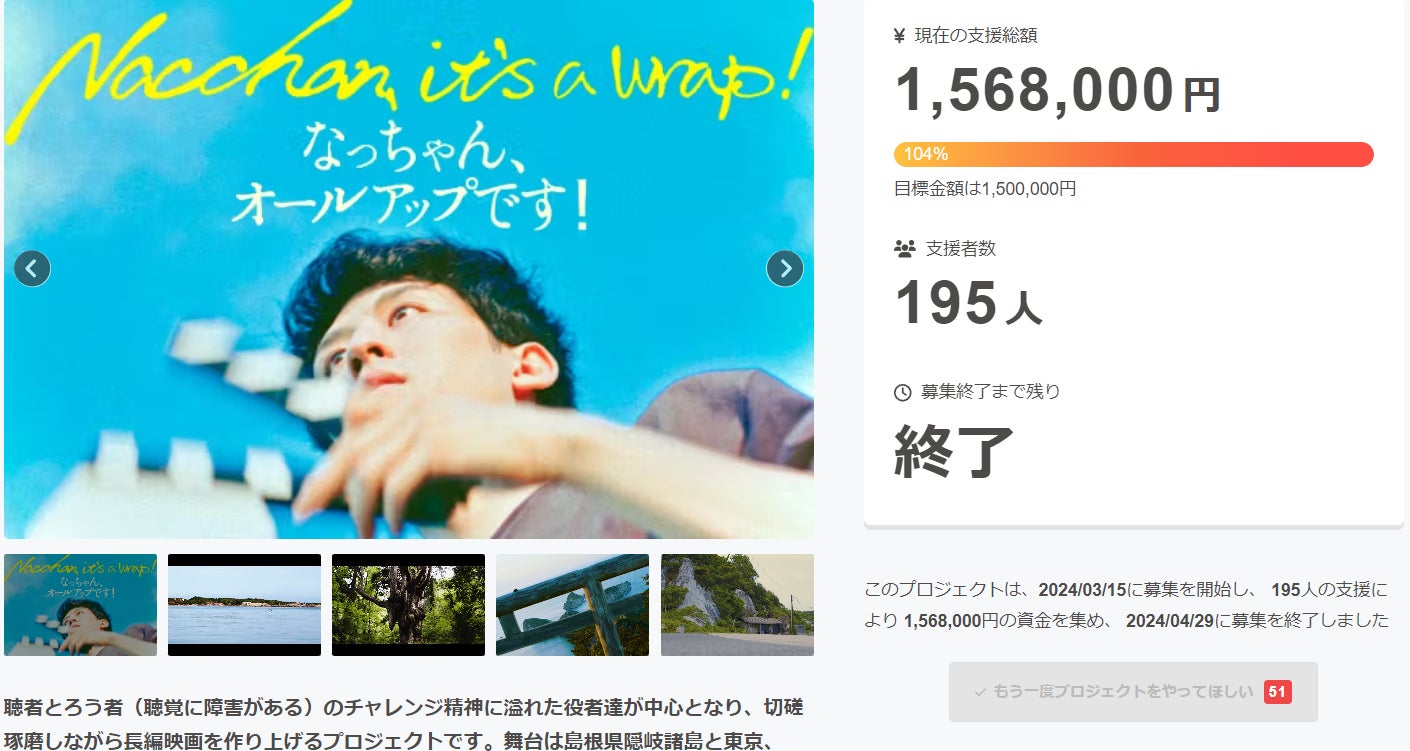Click the 終了 status text
Viewport: 1410px width, 751px height.
(954, 451)
